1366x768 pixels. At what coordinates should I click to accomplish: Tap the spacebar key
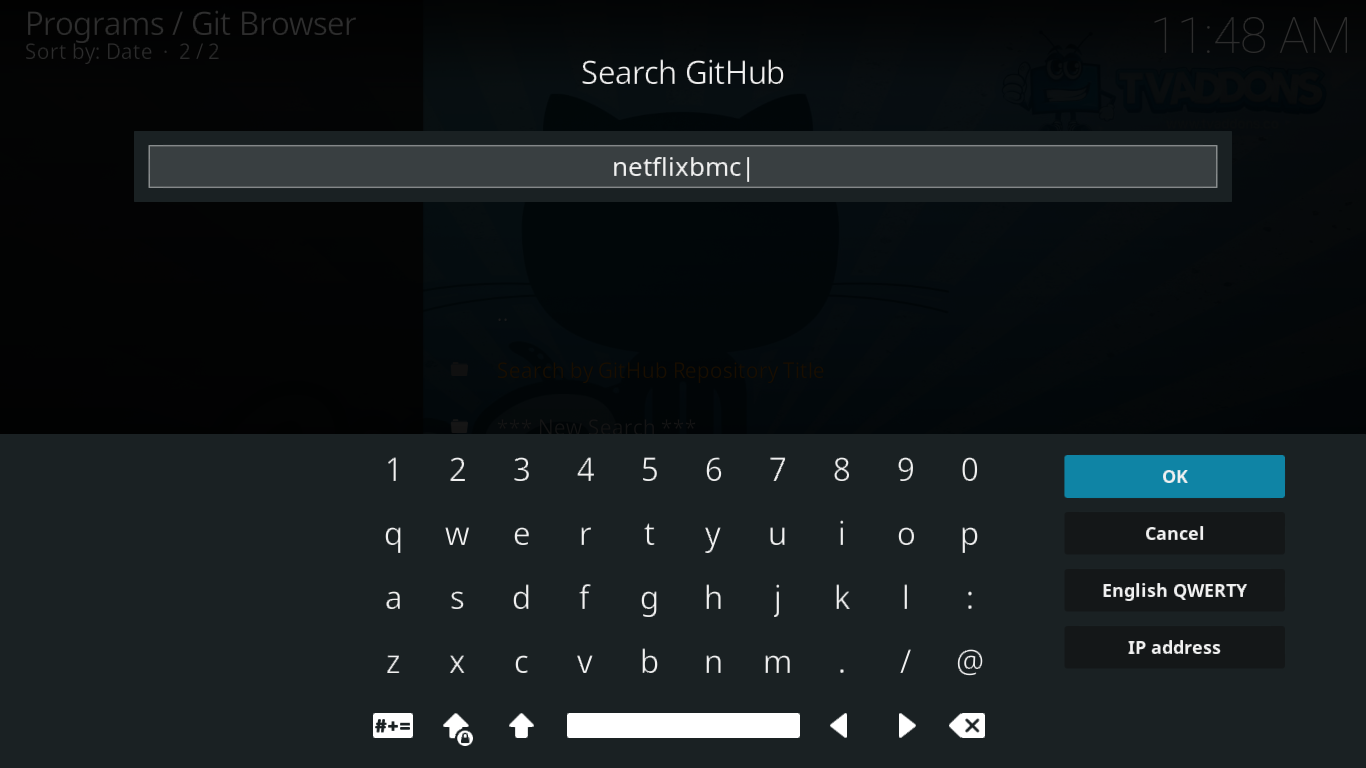(683, 726)
